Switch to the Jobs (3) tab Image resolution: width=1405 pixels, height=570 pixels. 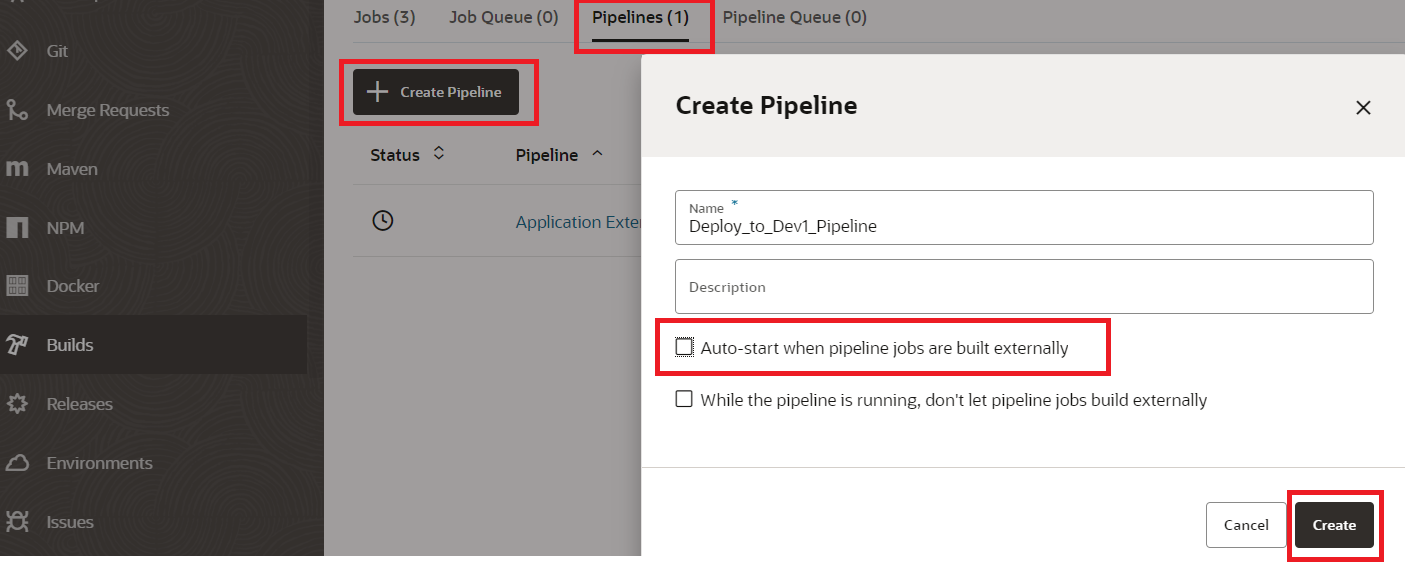pos(384,17)
